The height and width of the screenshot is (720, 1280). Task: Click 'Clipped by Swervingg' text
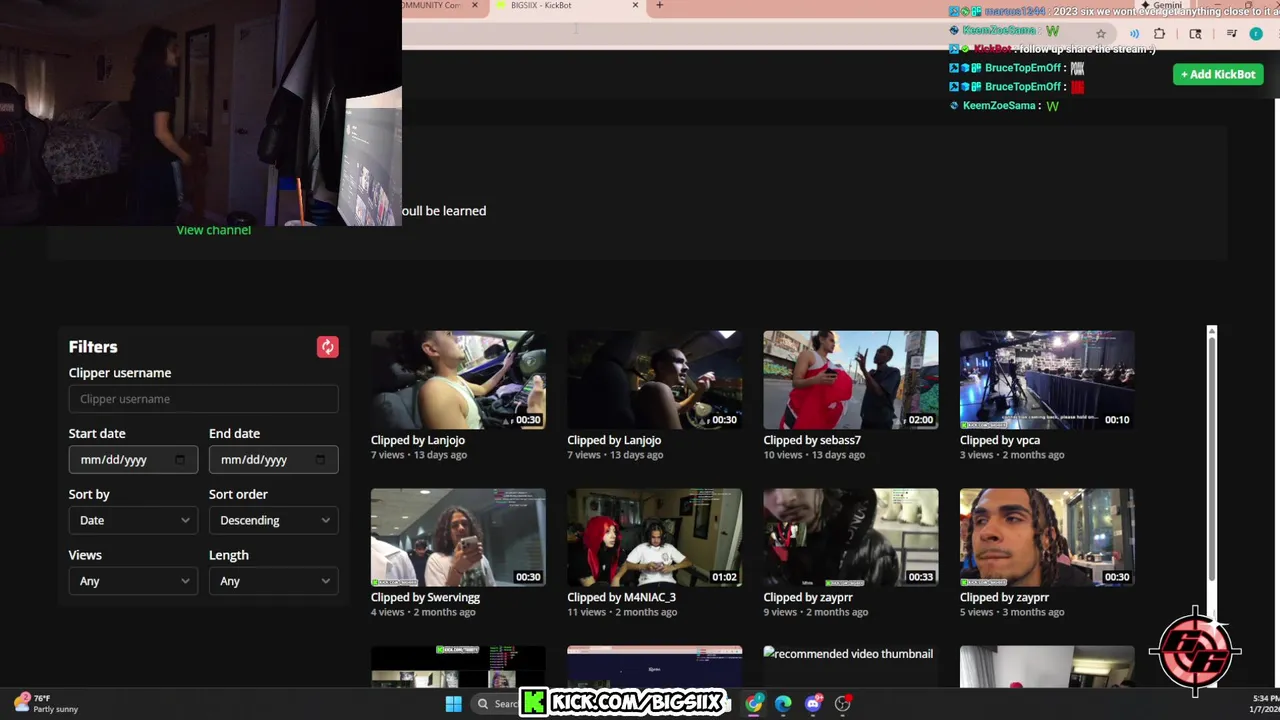click(x=425, y=598)
